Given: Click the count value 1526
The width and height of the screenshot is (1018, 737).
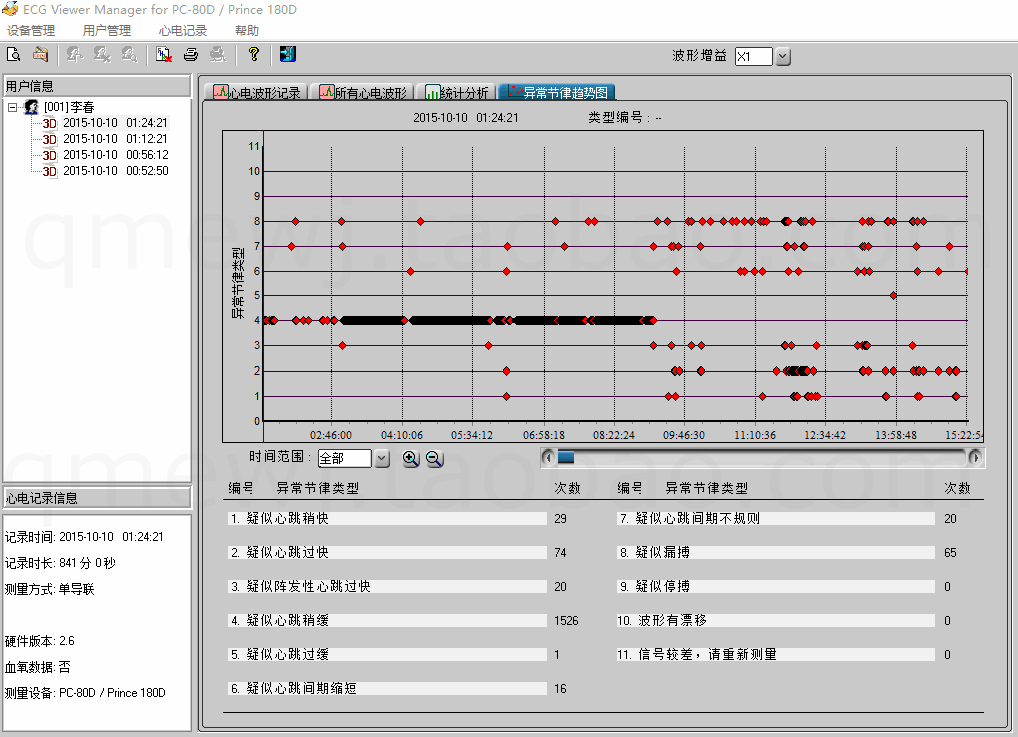Looking at the screenshot, I should (565, 621).
